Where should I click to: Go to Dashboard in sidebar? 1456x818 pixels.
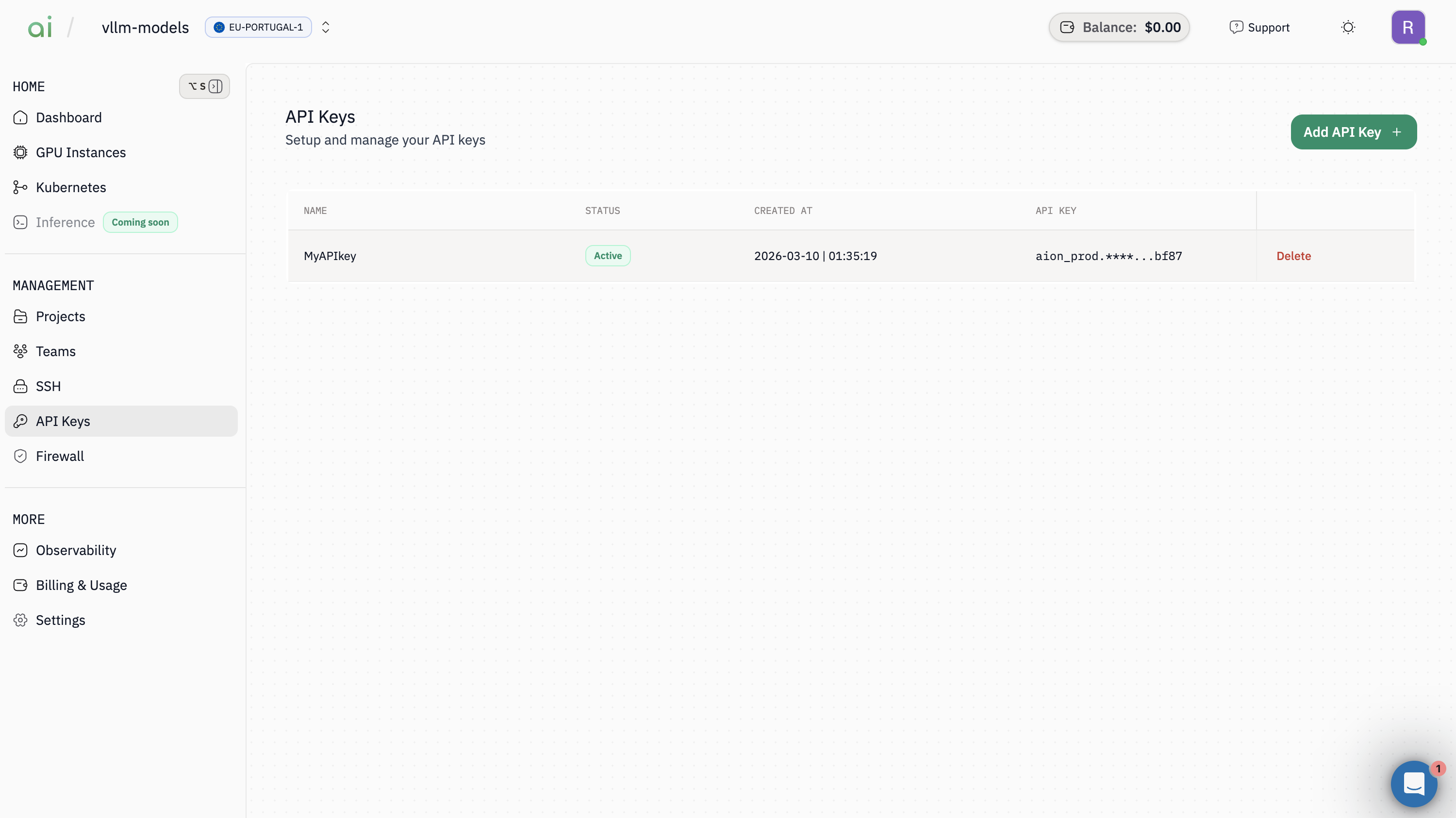(x=68, y=117)
